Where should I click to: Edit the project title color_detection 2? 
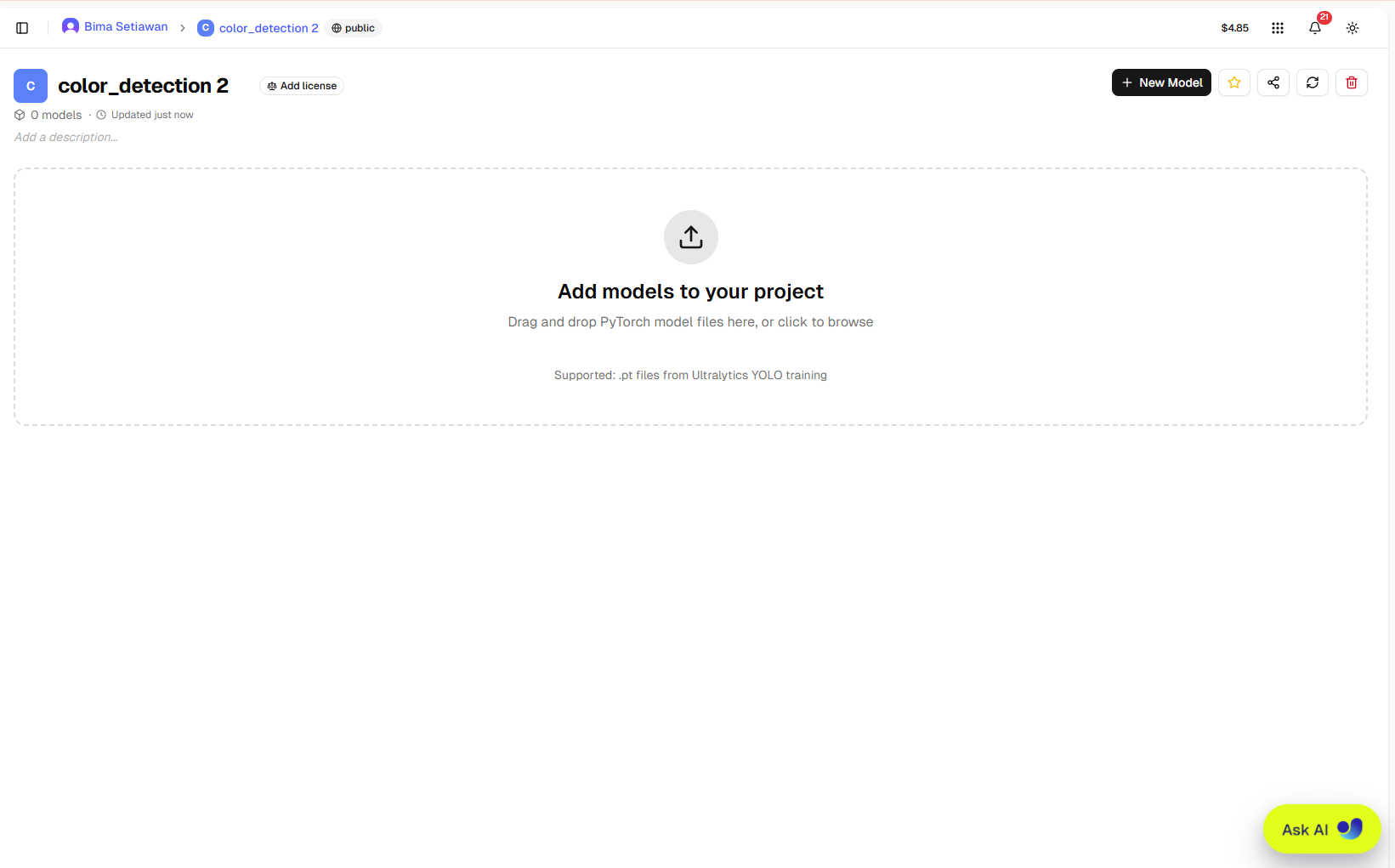(143, 86)
